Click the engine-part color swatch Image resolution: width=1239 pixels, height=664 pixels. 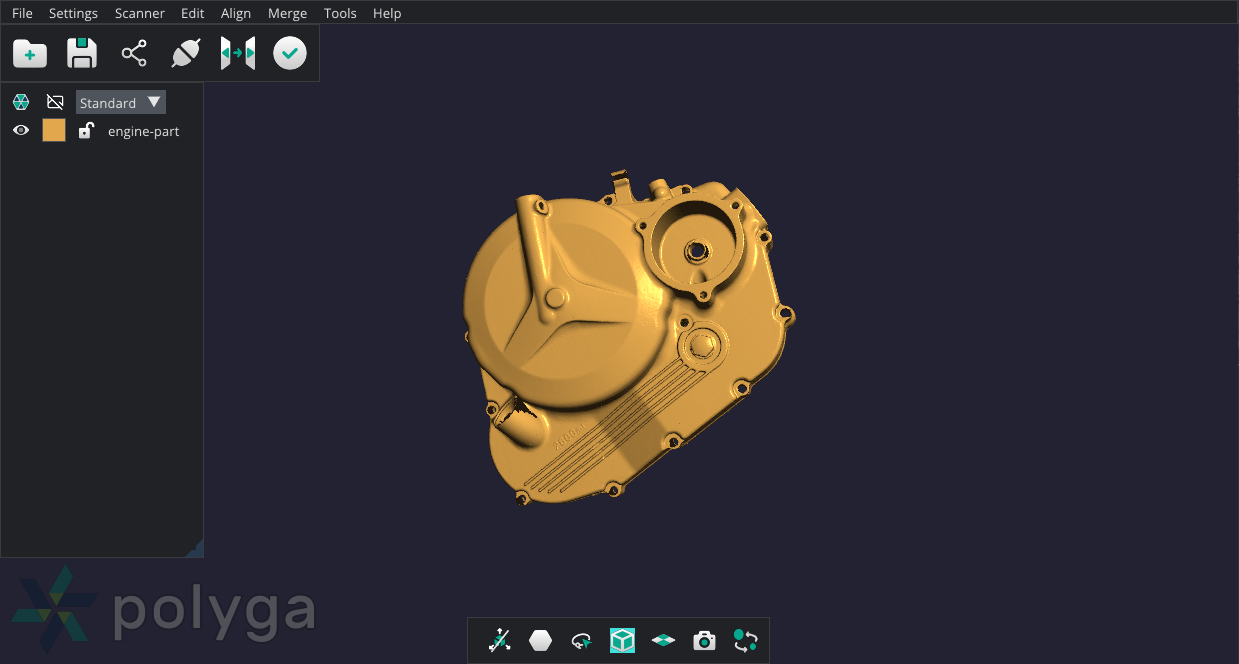pos(54,129)
